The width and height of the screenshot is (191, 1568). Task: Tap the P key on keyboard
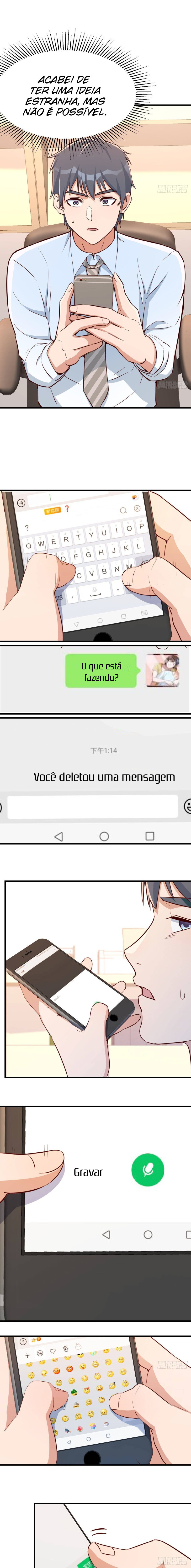(x=141, y=526)
